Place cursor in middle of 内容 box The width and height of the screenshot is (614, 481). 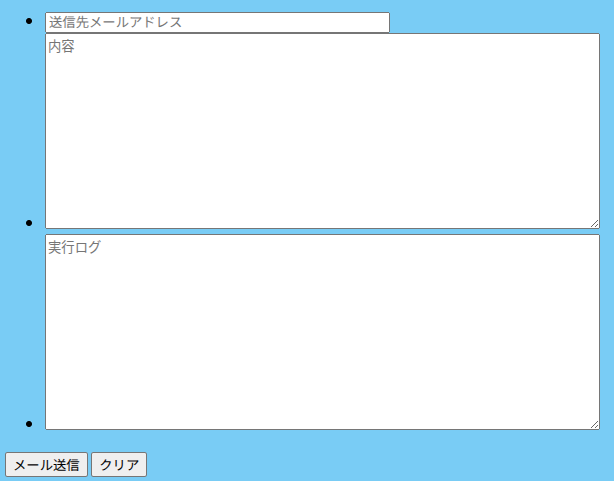322,131
